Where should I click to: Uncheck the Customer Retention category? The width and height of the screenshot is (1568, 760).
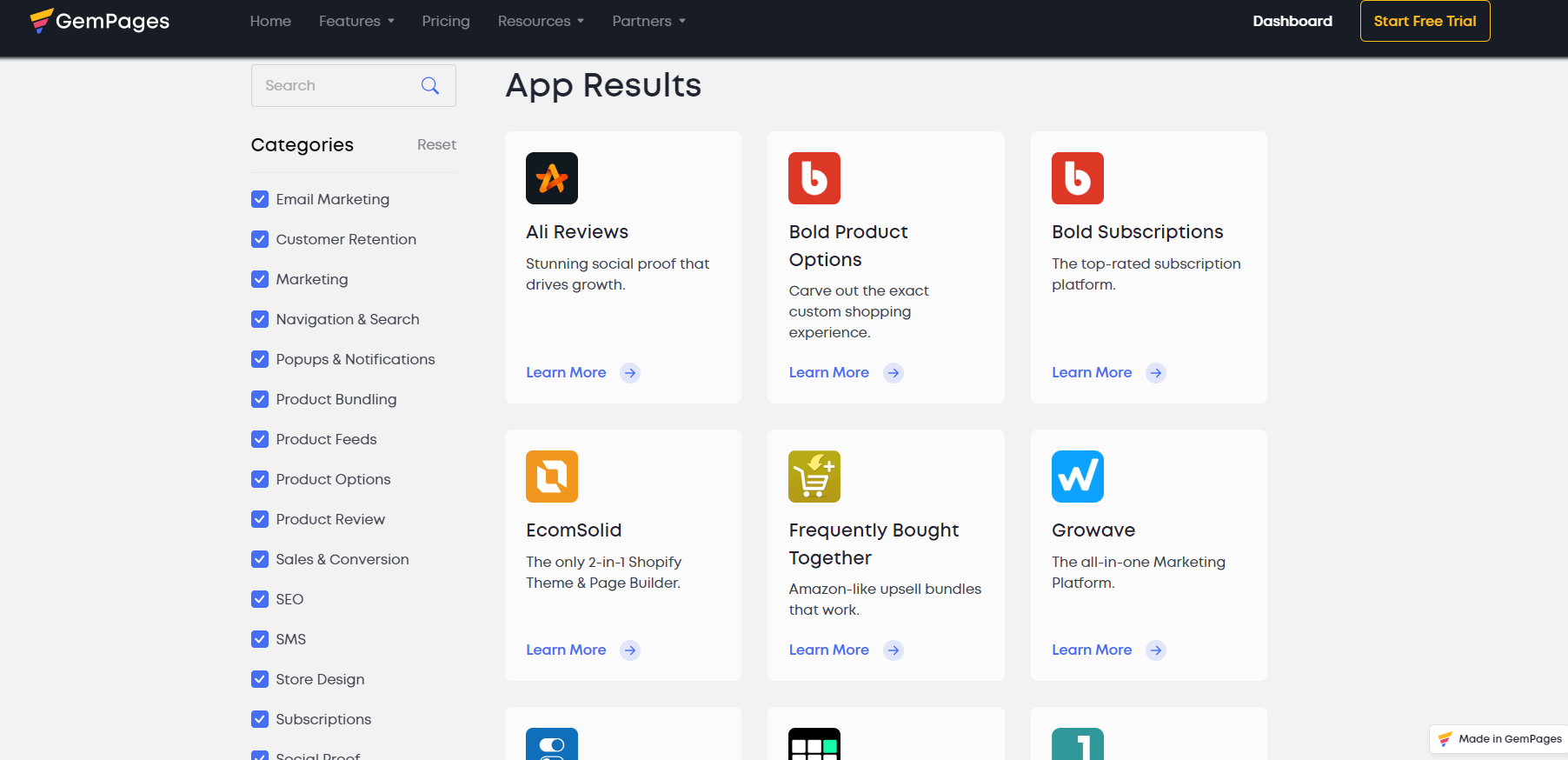pos(260,239)
